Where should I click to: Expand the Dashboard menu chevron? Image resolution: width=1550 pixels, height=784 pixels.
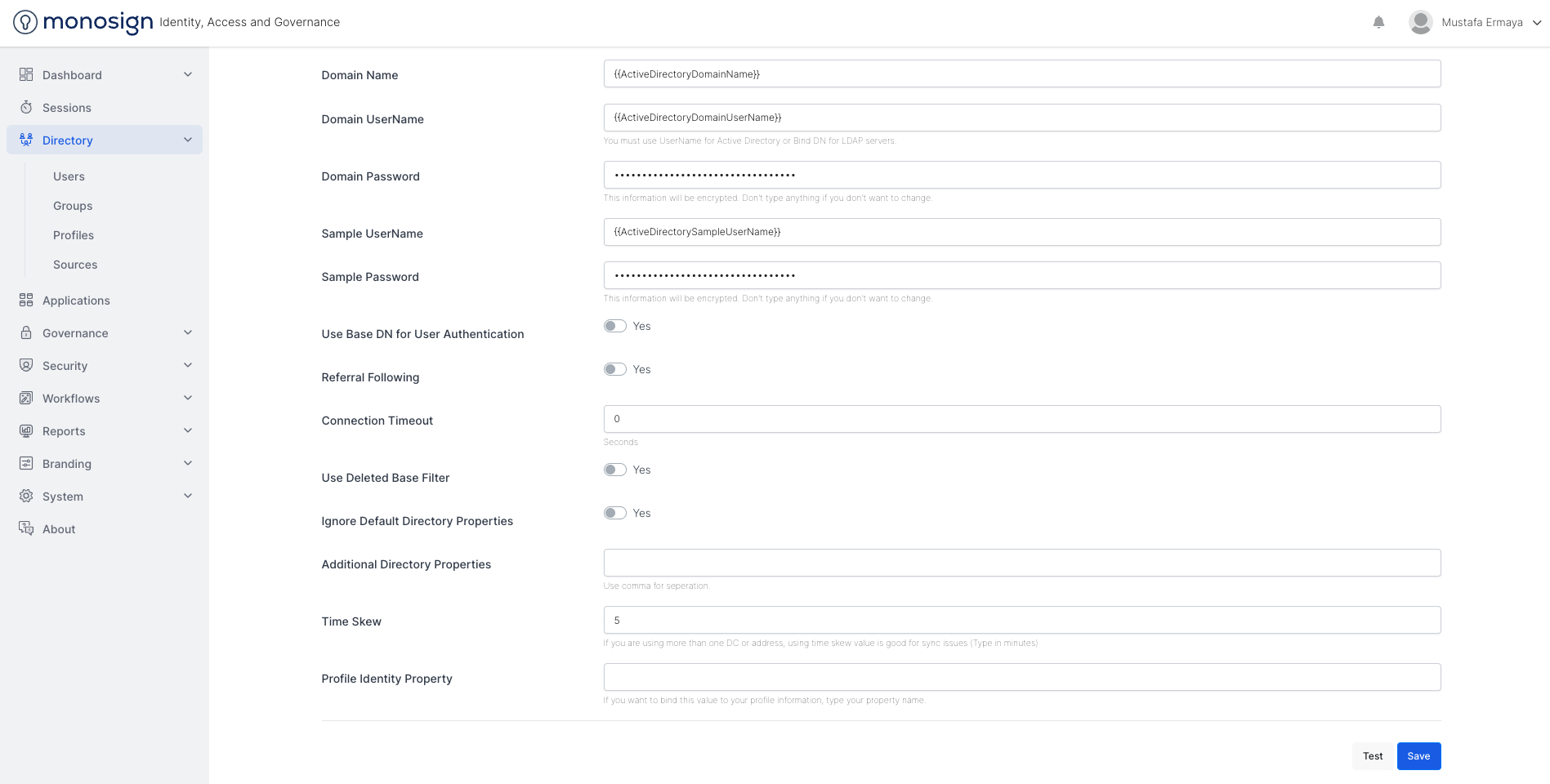pos(188,74)
